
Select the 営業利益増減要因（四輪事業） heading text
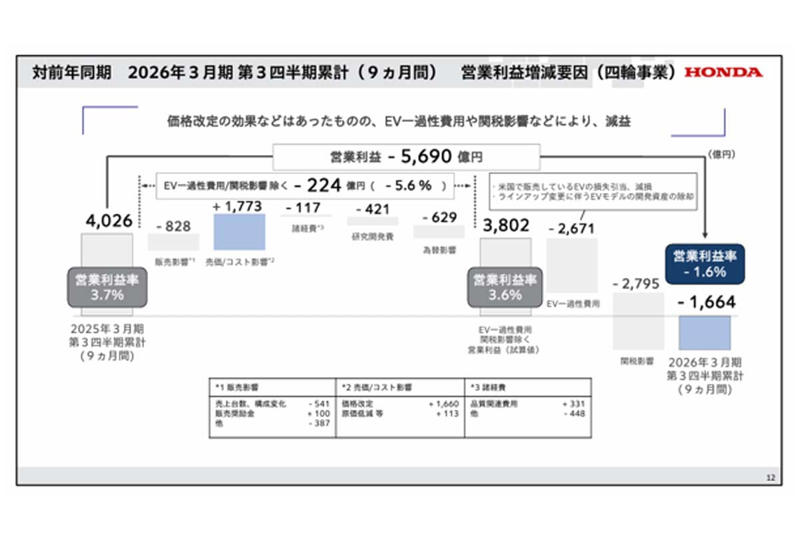pos(569,72)
